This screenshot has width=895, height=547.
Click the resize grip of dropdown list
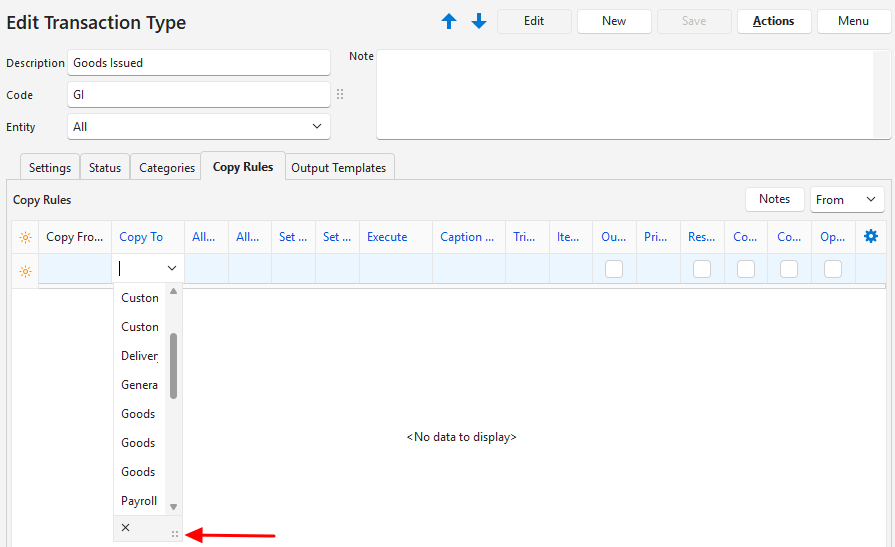click(174, 534)
